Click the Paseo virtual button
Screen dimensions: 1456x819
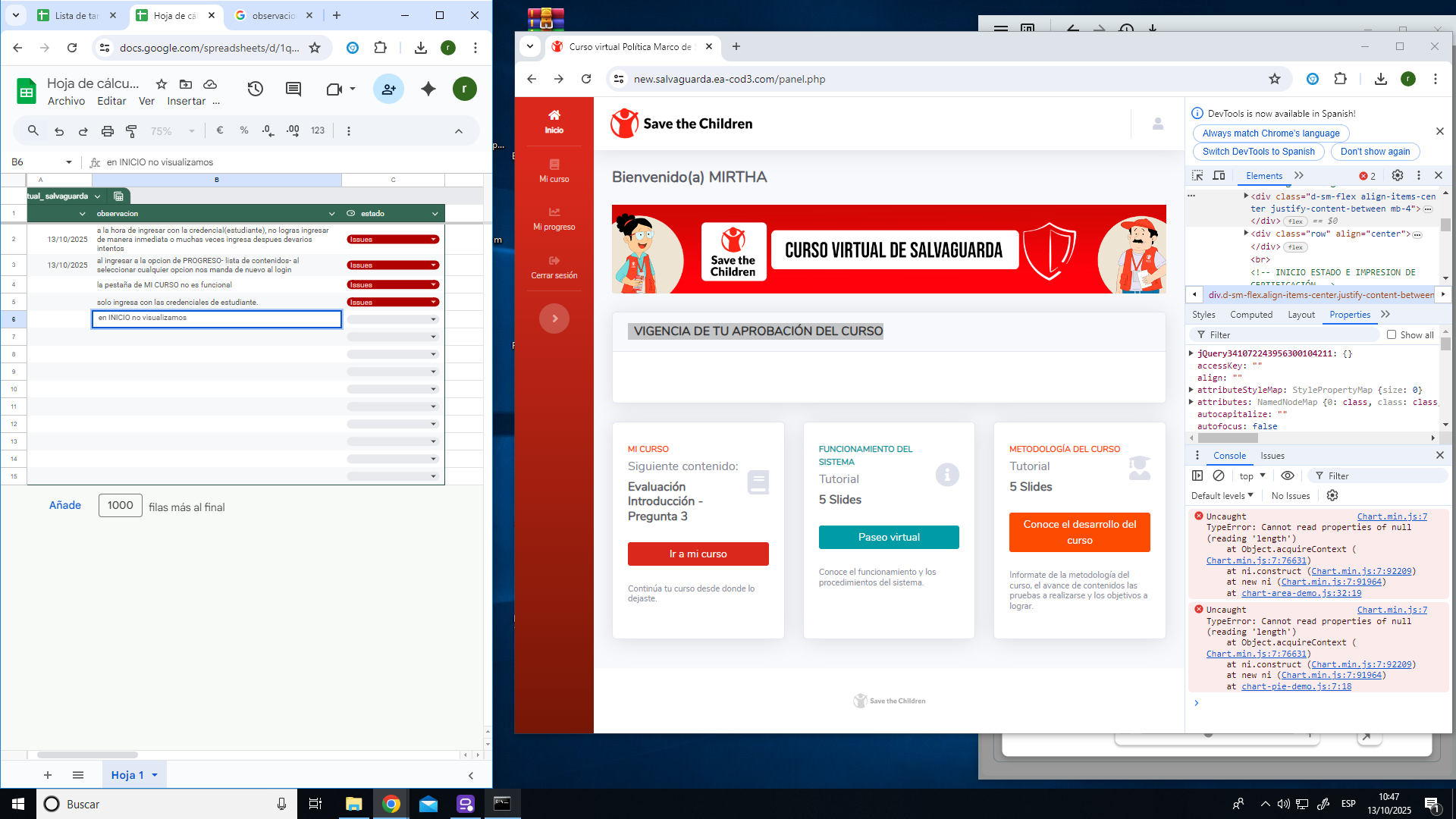pos(889,537)
